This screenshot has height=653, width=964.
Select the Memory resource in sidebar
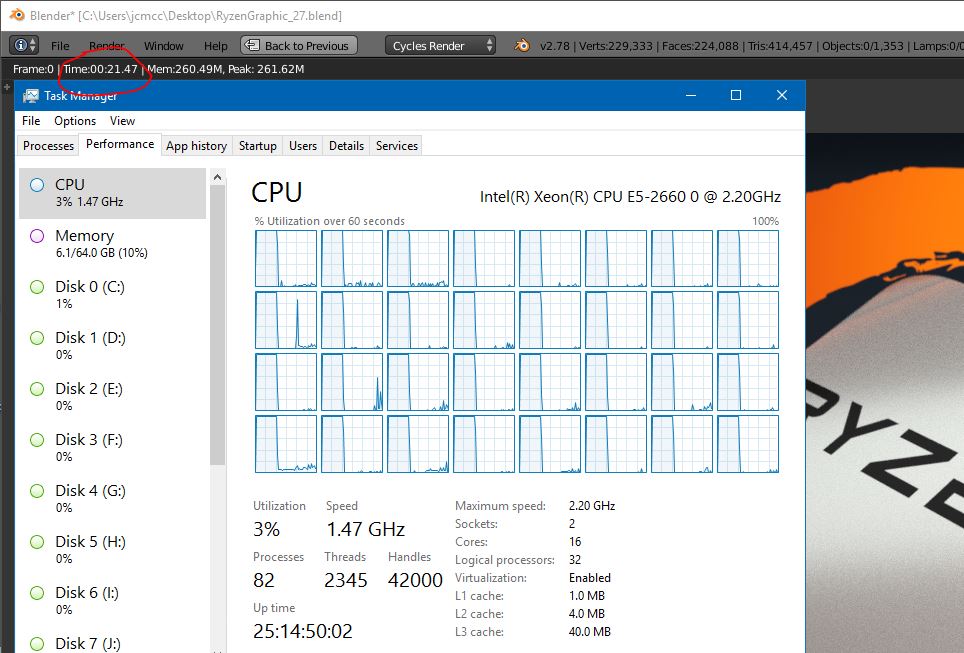tap(113, 243)
